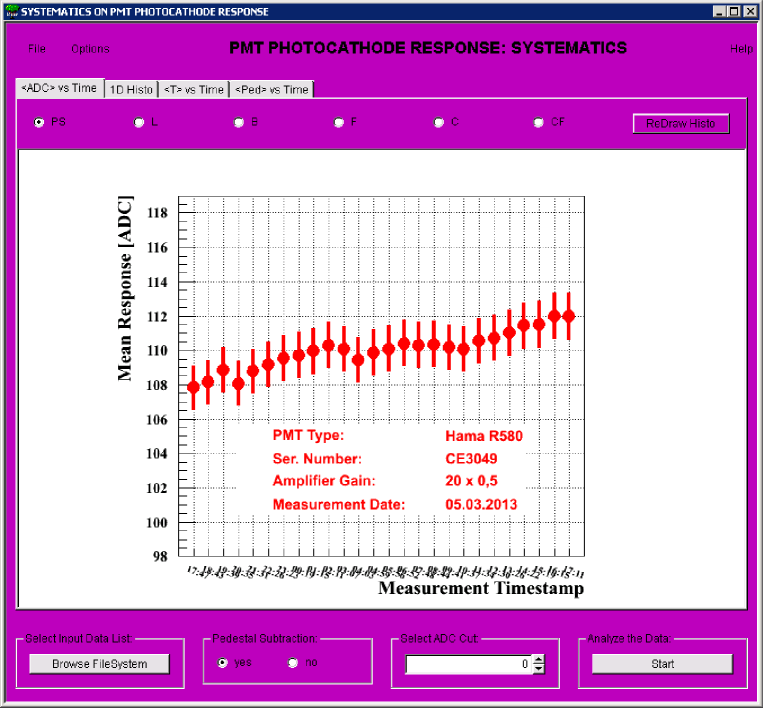Maximize the systematics window

[734, 11]
